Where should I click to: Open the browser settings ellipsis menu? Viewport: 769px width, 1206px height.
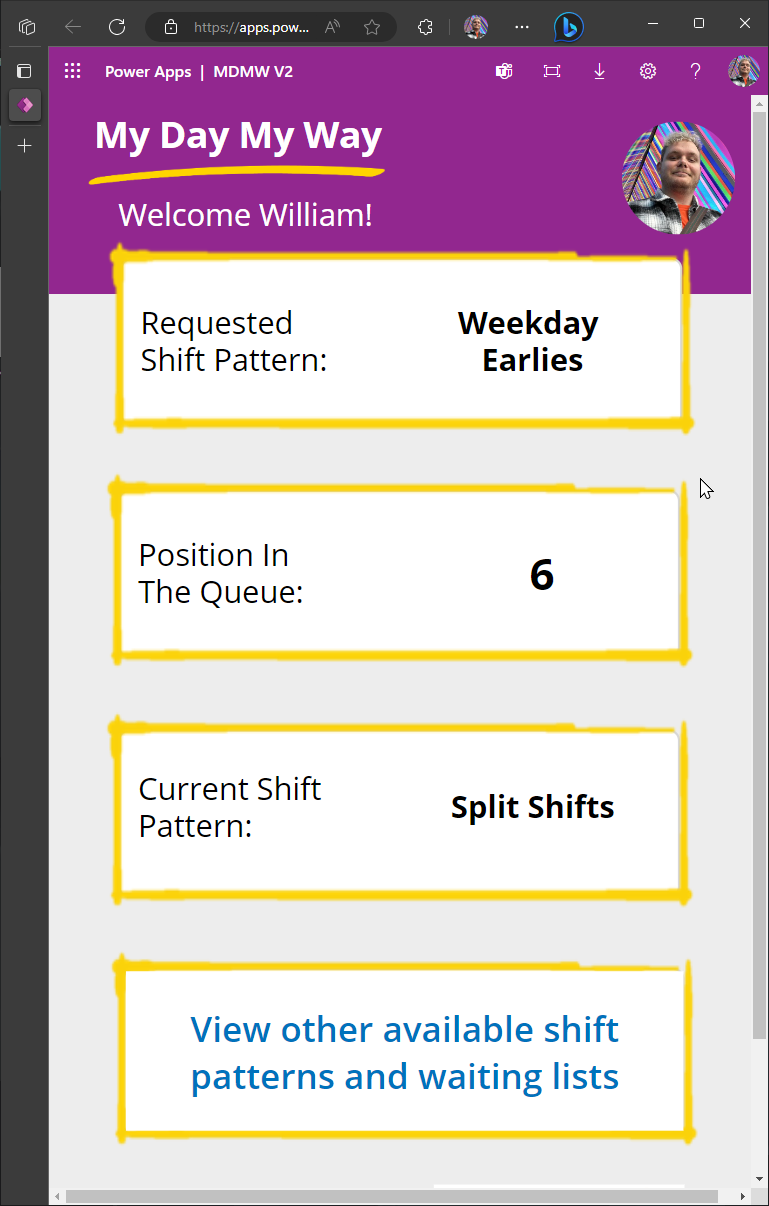[x=521, y=27]
